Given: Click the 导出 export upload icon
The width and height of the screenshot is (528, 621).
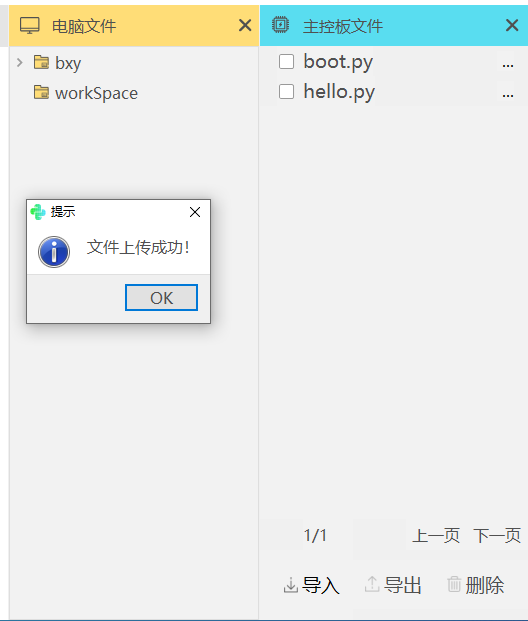Looking at the screenshot, I should click(x=372, y=585).
